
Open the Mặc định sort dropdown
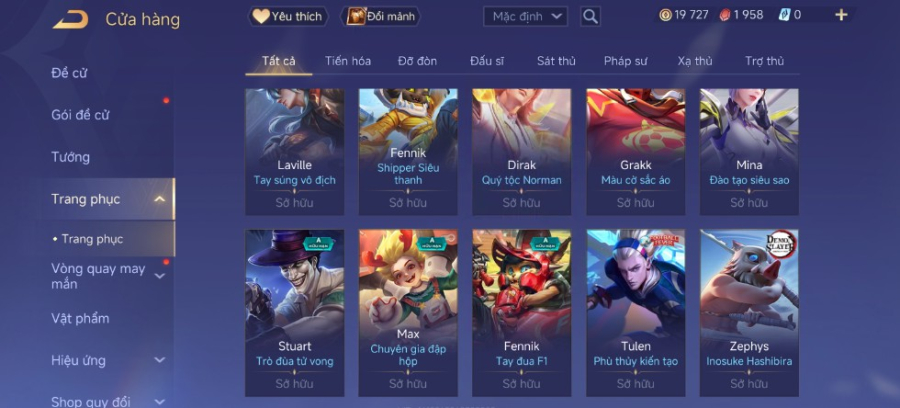(525, 17)
